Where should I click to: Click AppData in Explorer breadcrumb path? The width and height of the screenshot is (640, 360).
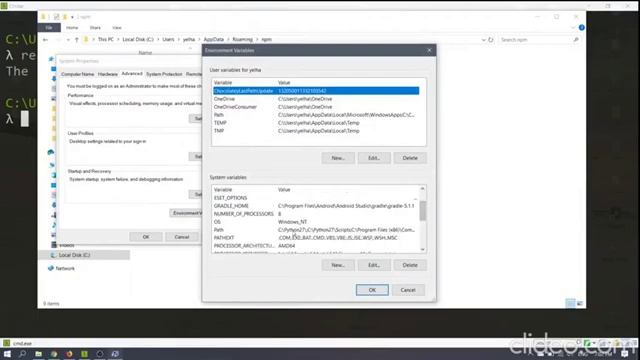pos(213,40)
